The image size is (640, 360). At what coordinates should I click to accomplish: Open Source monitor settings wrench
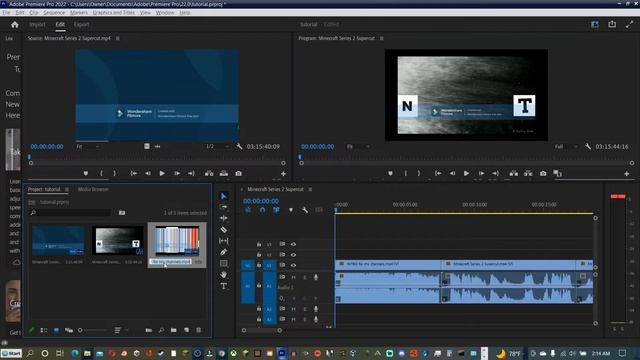coord(239,146)
